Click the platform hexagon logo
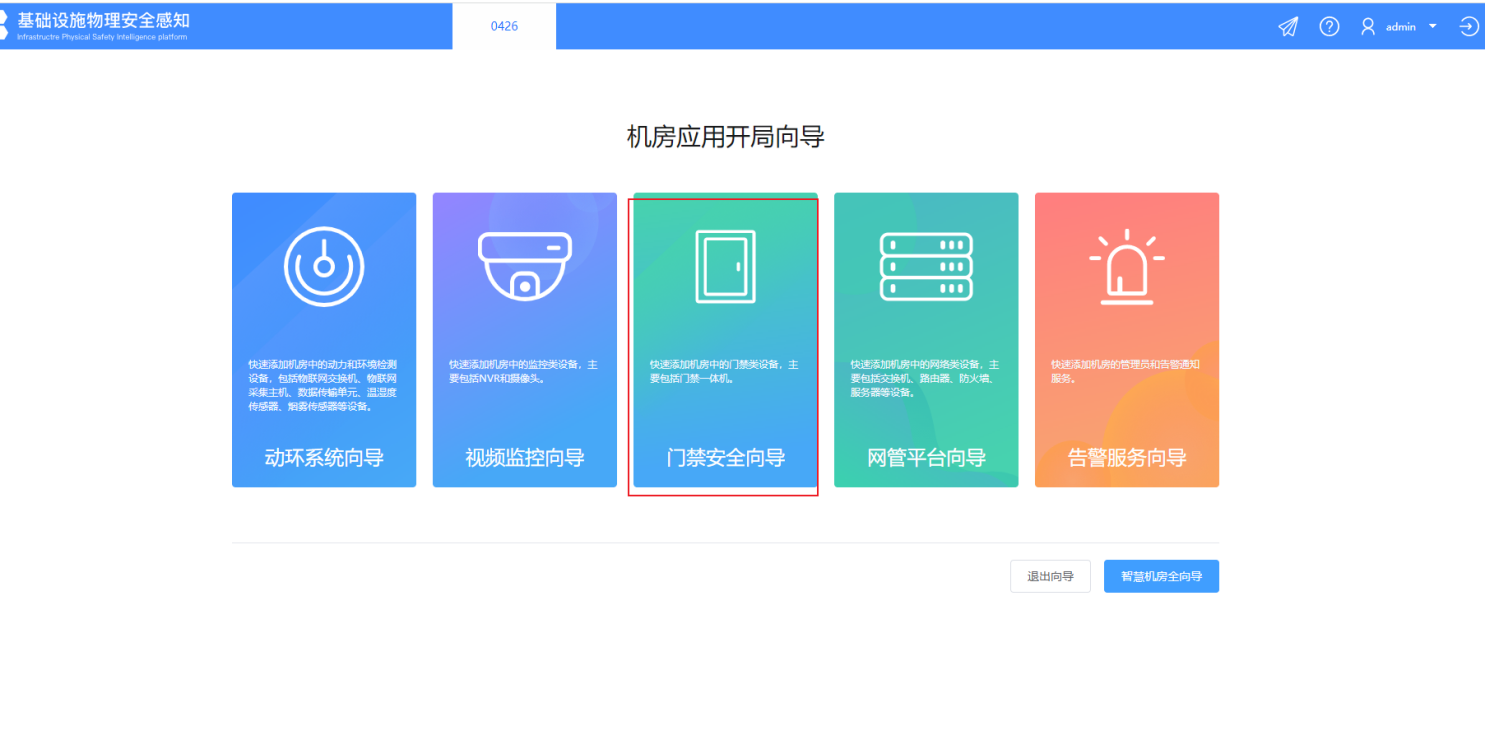Screen dimensions: 1485x731 tap(4, 26)
